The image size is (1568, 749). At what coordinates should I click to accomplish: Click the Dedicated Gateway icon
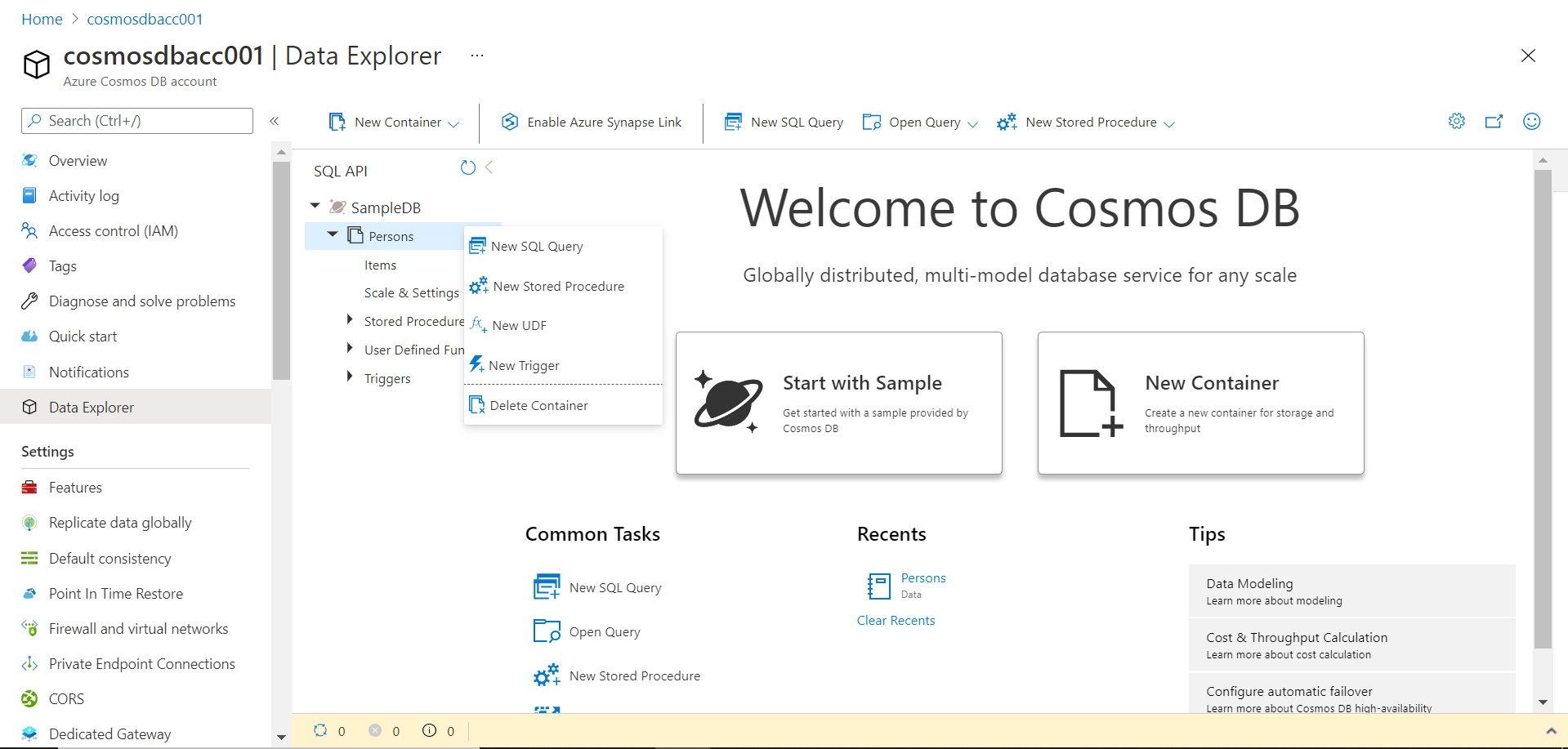pos(29,734)
